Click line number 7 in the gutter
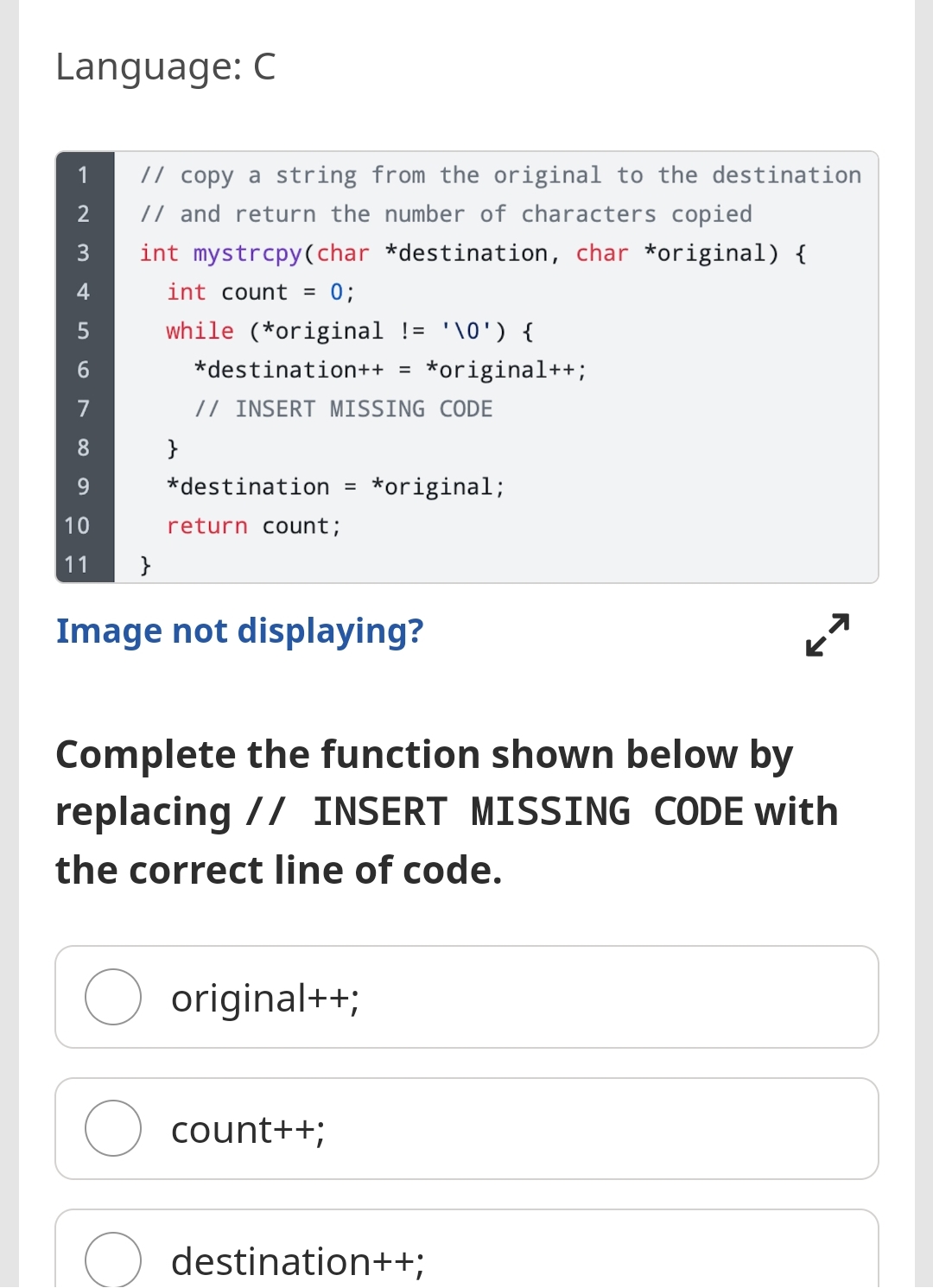This screenshot has height=1288, width=933. point(83,408)
